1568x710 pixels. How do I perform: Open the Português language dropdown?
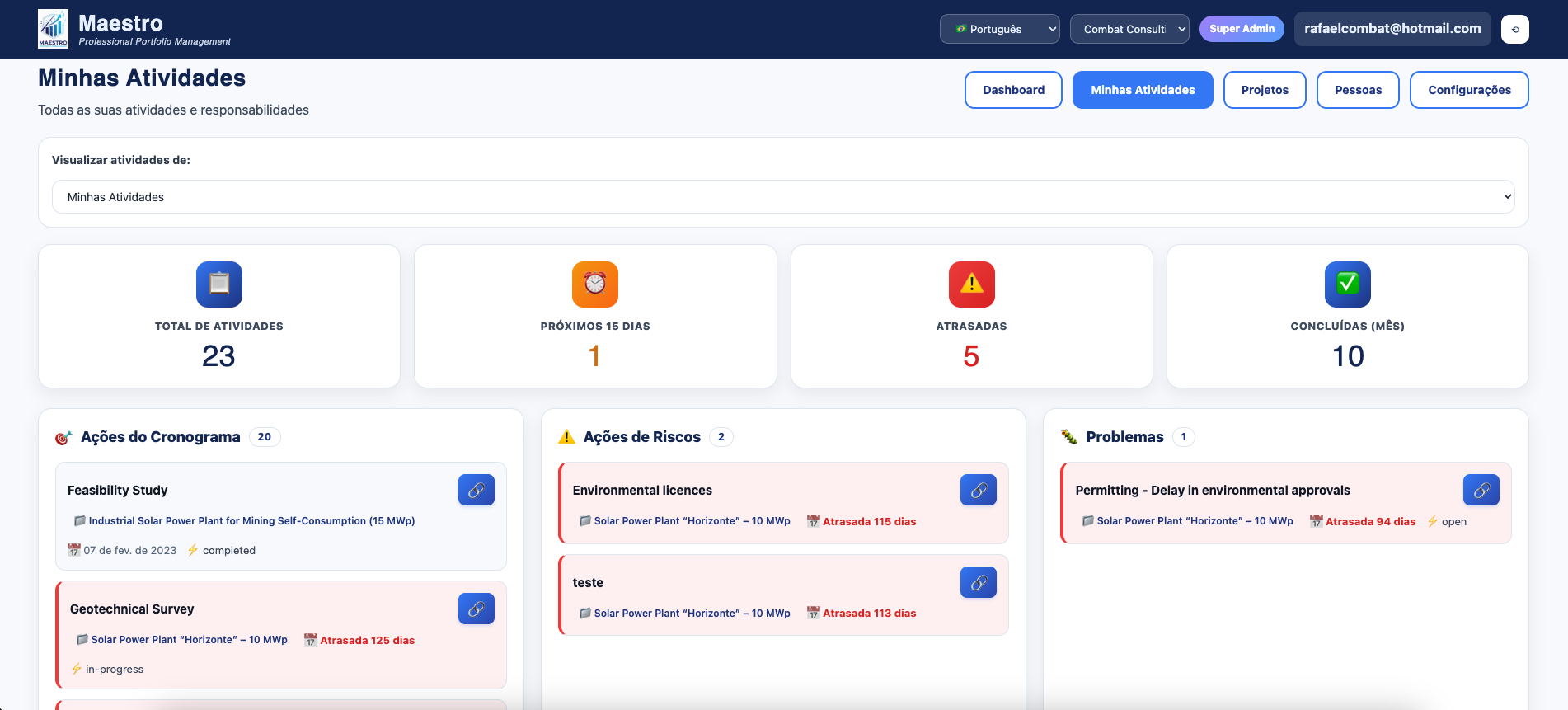pyautogui.click(x=999, y=29)
